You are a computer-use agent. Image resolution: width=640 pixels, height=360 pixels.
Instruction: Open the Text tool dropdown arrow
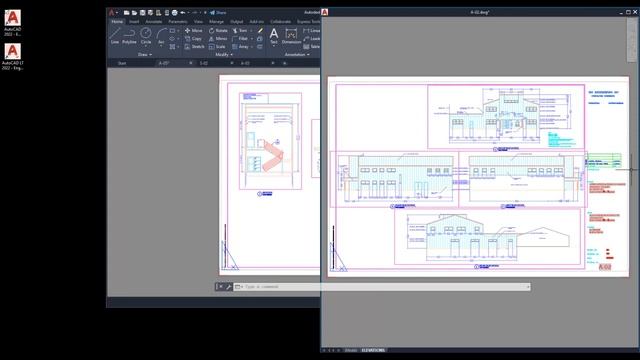[x=274, y=45]
